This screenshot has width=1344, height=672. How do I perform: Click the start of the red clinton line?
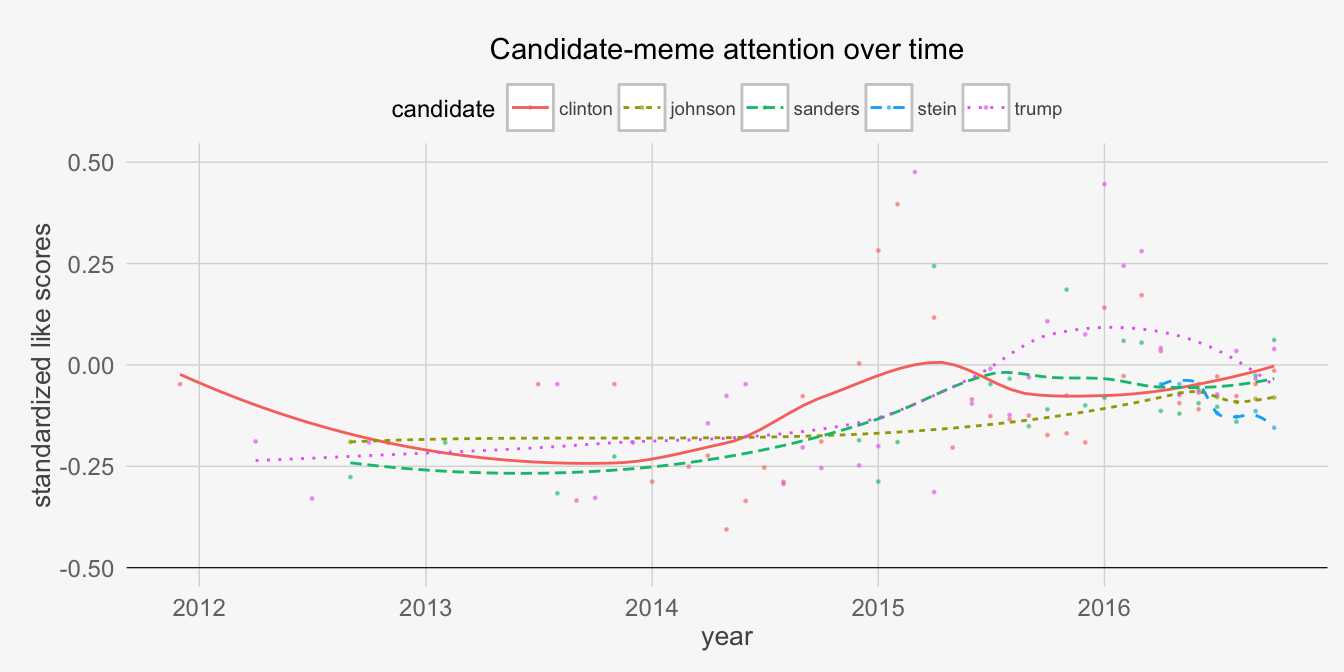tap(181, 375)
